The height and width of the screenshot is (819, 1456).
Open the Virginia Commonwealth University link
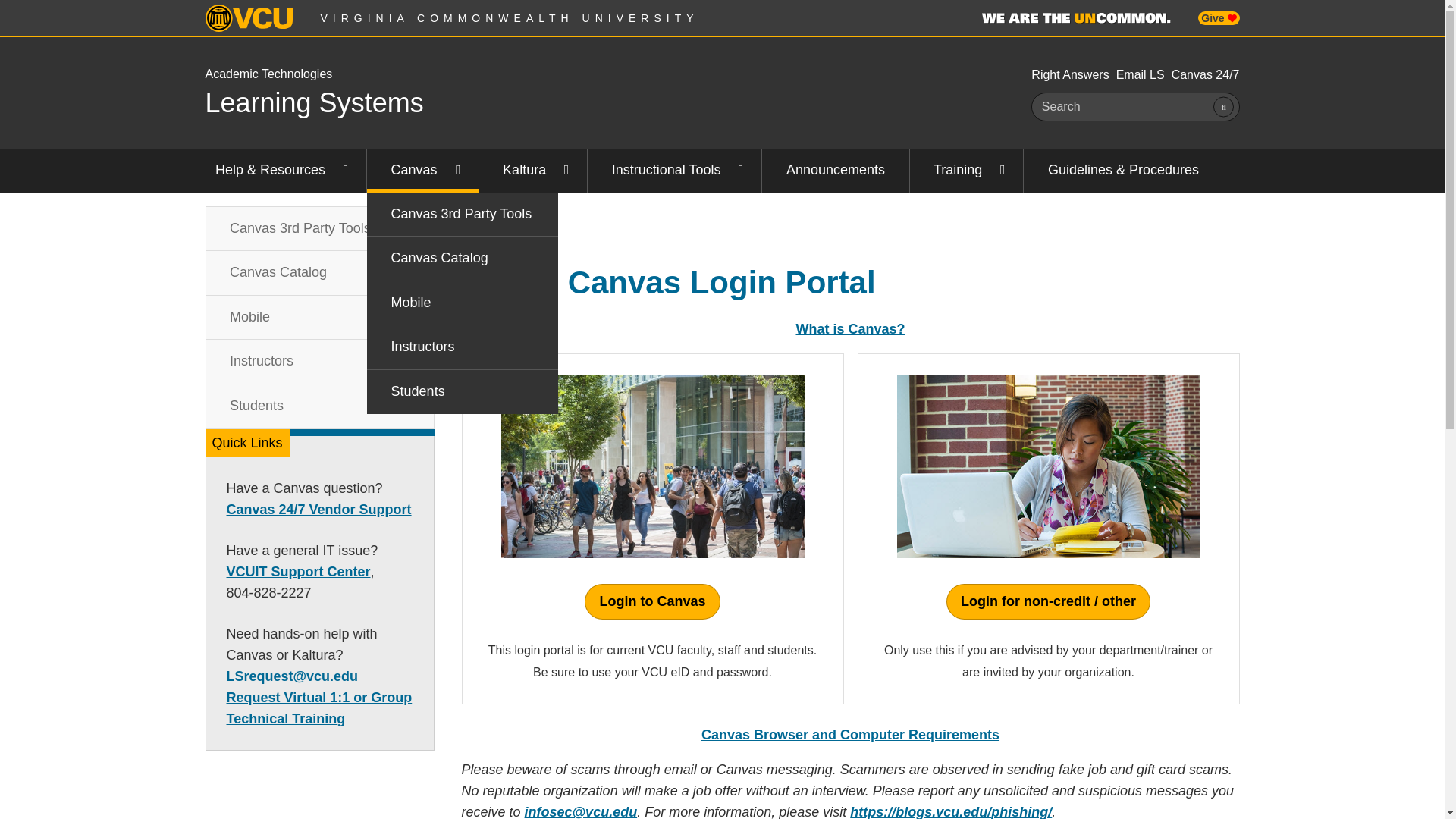coord(509,18)
